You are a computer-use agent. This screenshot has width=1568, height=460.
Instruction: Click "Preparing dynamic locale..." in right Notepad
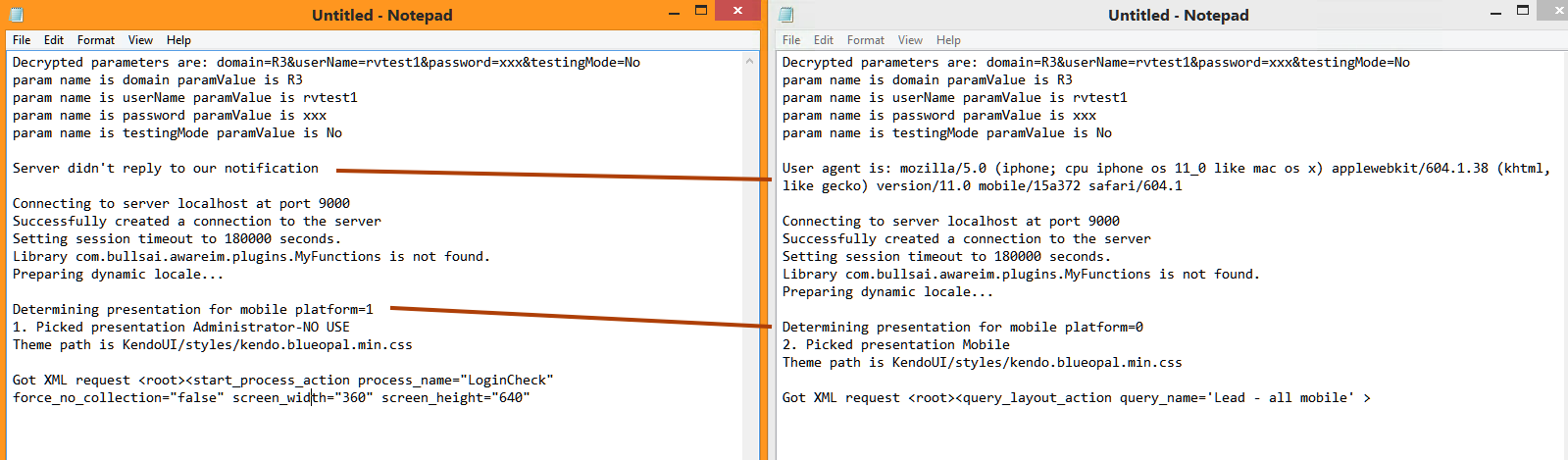[888, 291]
